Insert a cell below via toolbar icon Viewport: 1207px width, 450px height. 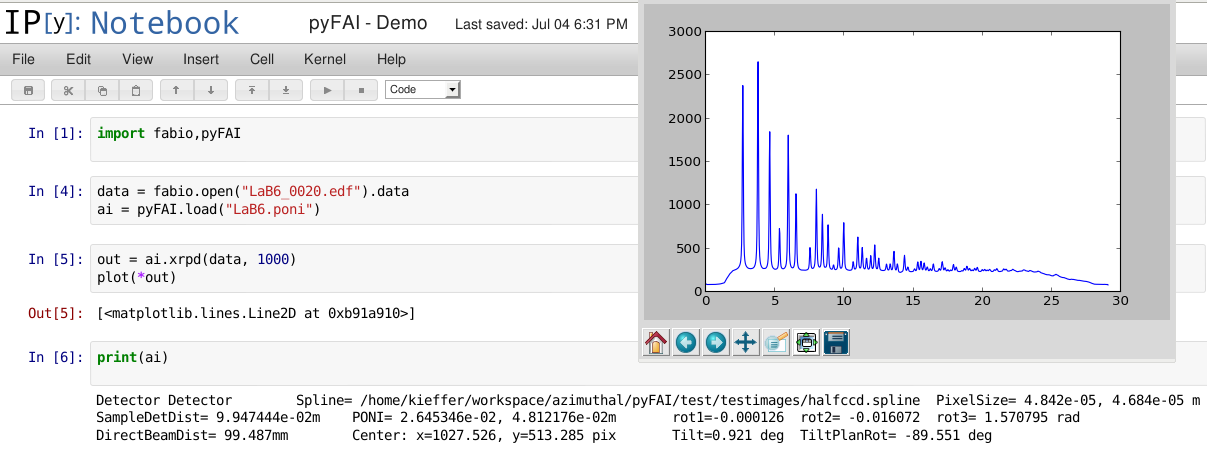(286, 90)
